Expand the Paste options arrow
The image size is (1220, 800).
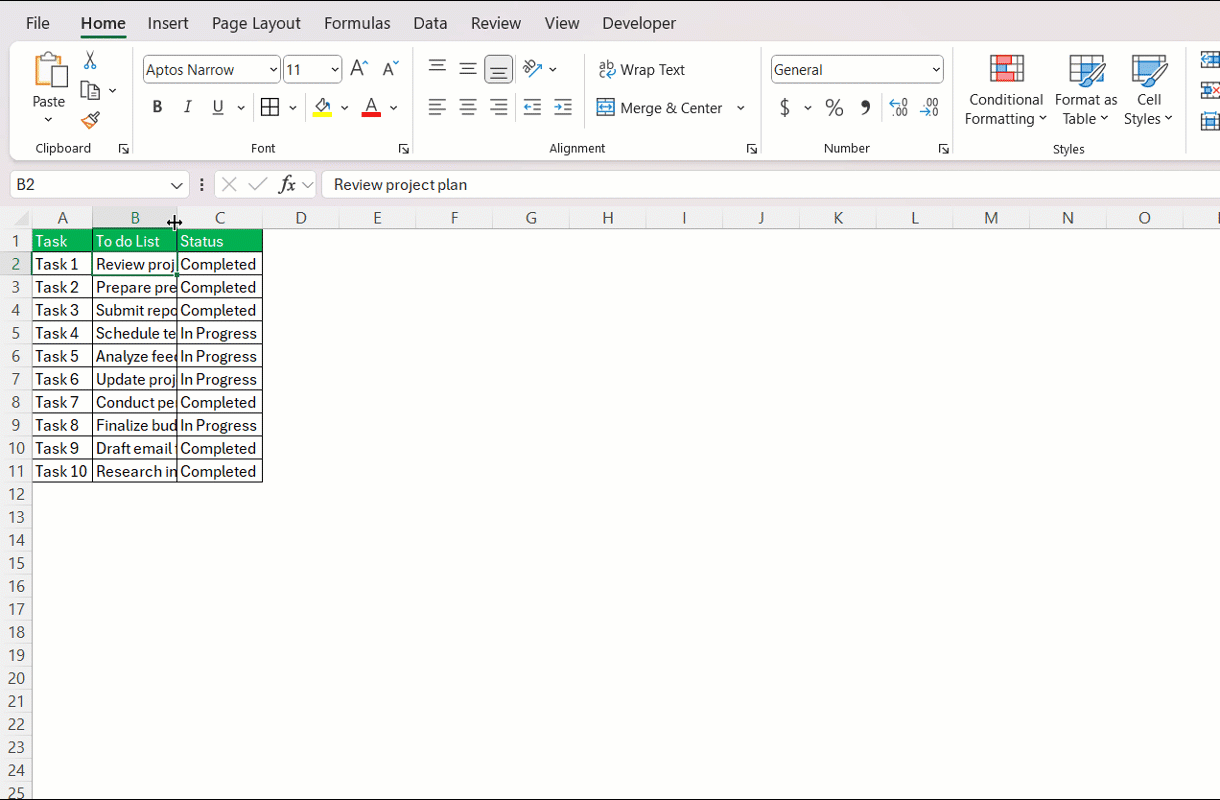point(48,120)
